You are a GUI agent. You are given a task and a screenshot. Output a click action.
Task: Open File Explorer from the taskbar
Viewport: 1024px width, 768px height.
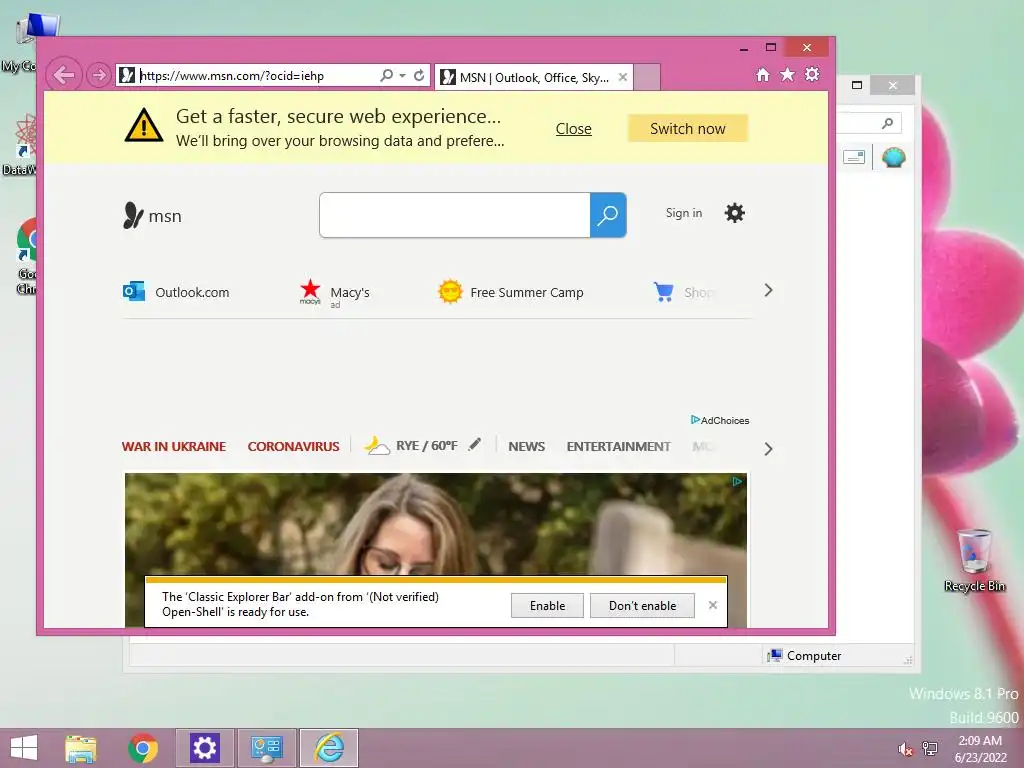point(80,748)
